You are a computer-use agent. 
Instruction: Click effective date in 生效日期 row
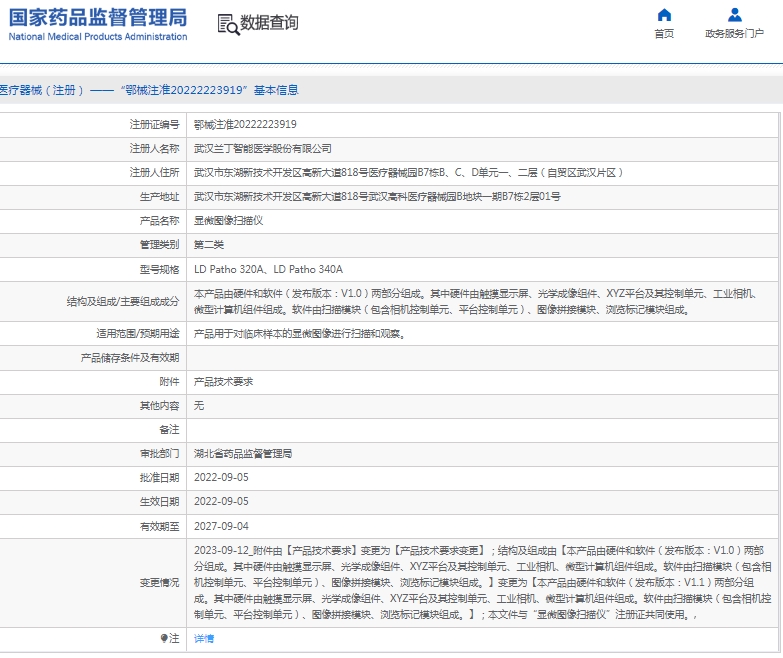221,502
